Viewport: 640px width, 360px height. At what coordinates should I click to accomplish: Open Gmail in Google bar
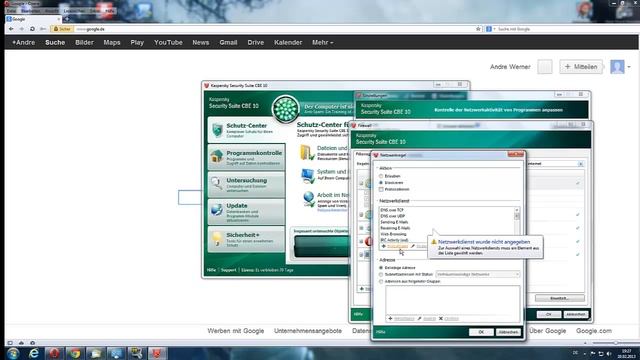(228, 42)
